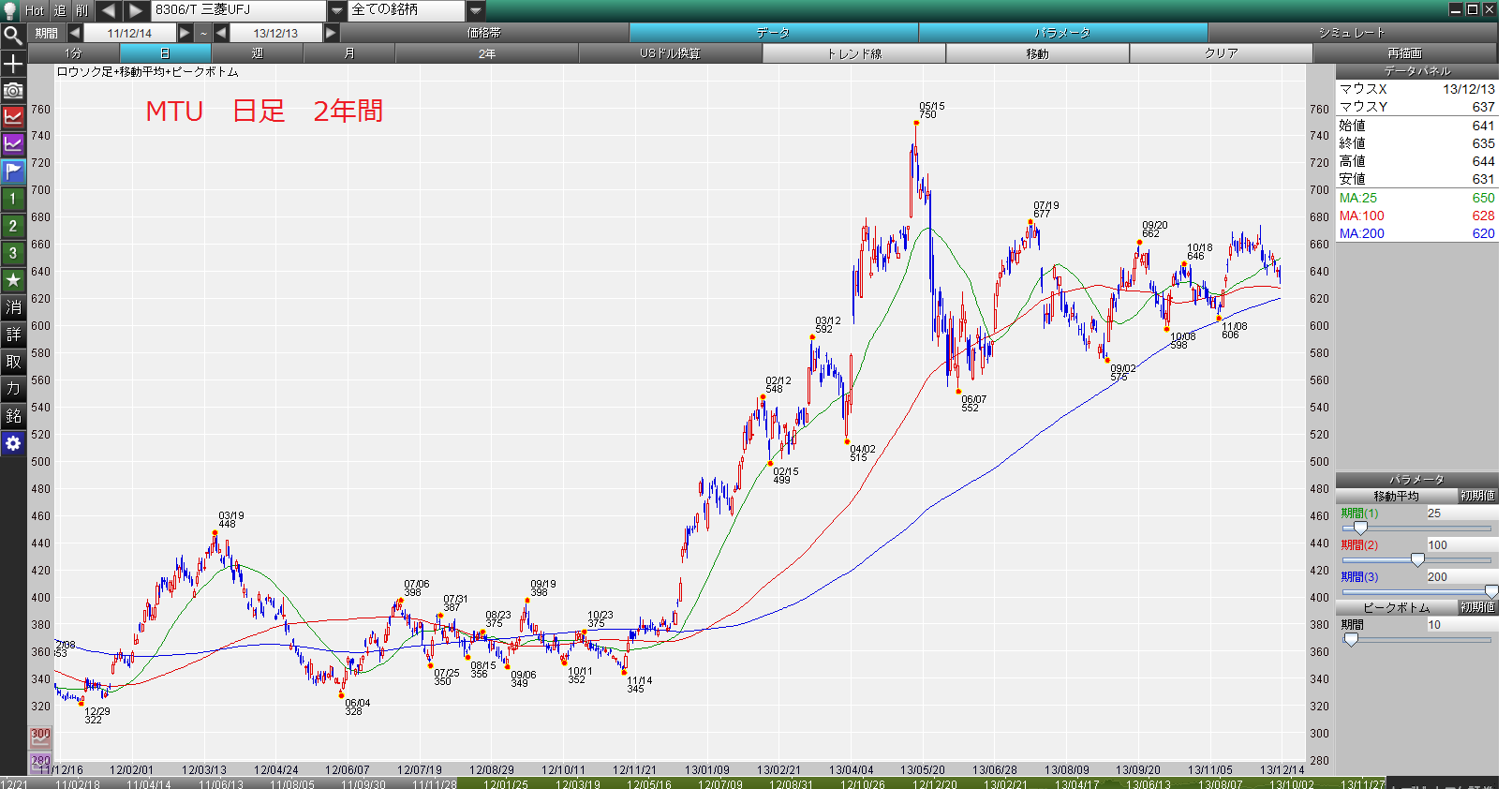Click the 詳 details sidebar button

coord(13,335)
